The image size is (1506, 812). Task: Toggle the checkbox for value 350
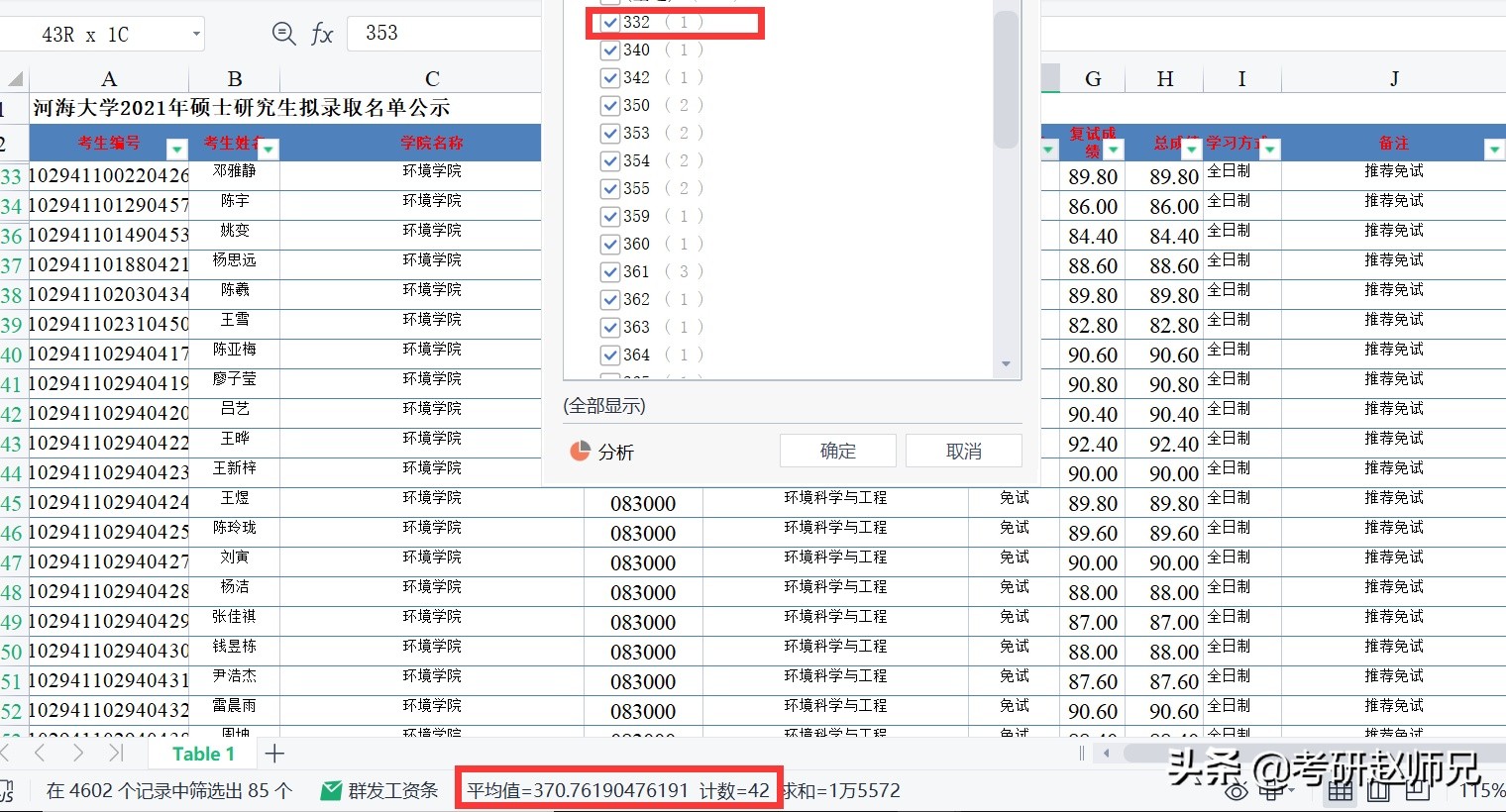pos(609,105)
